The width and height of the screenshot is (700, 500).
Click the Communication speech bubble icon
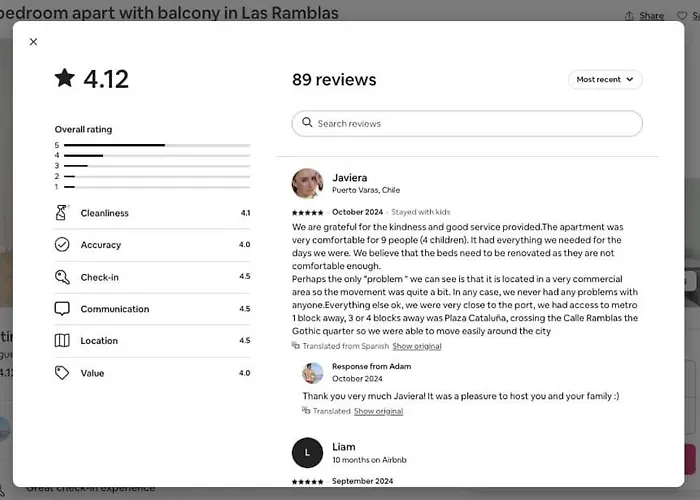tap(62, 308)
